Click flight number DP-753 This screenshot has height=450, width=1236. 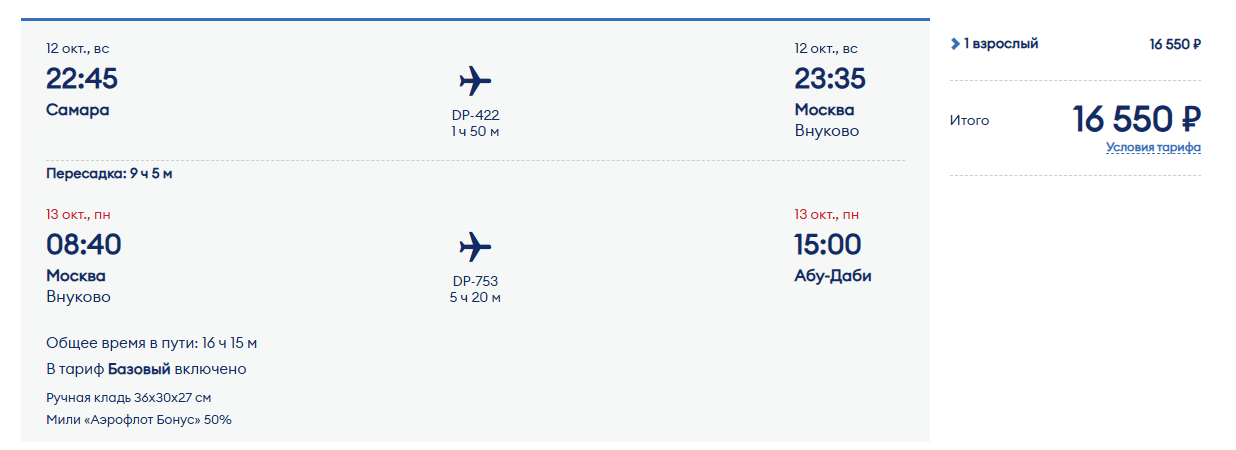[475, 281]
